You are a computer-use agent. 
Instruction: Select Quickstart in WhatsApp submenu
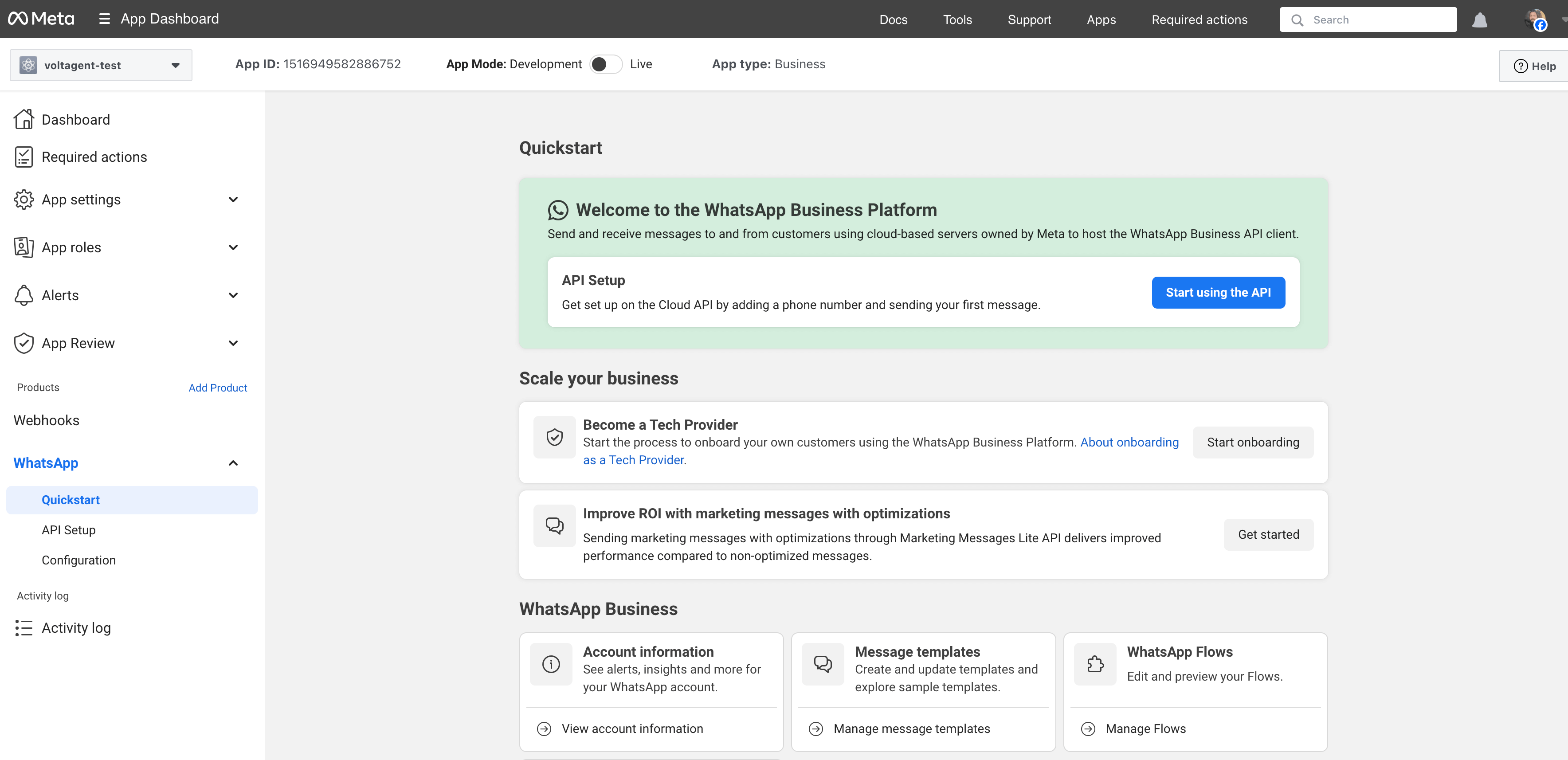click(x=132, y=500)
